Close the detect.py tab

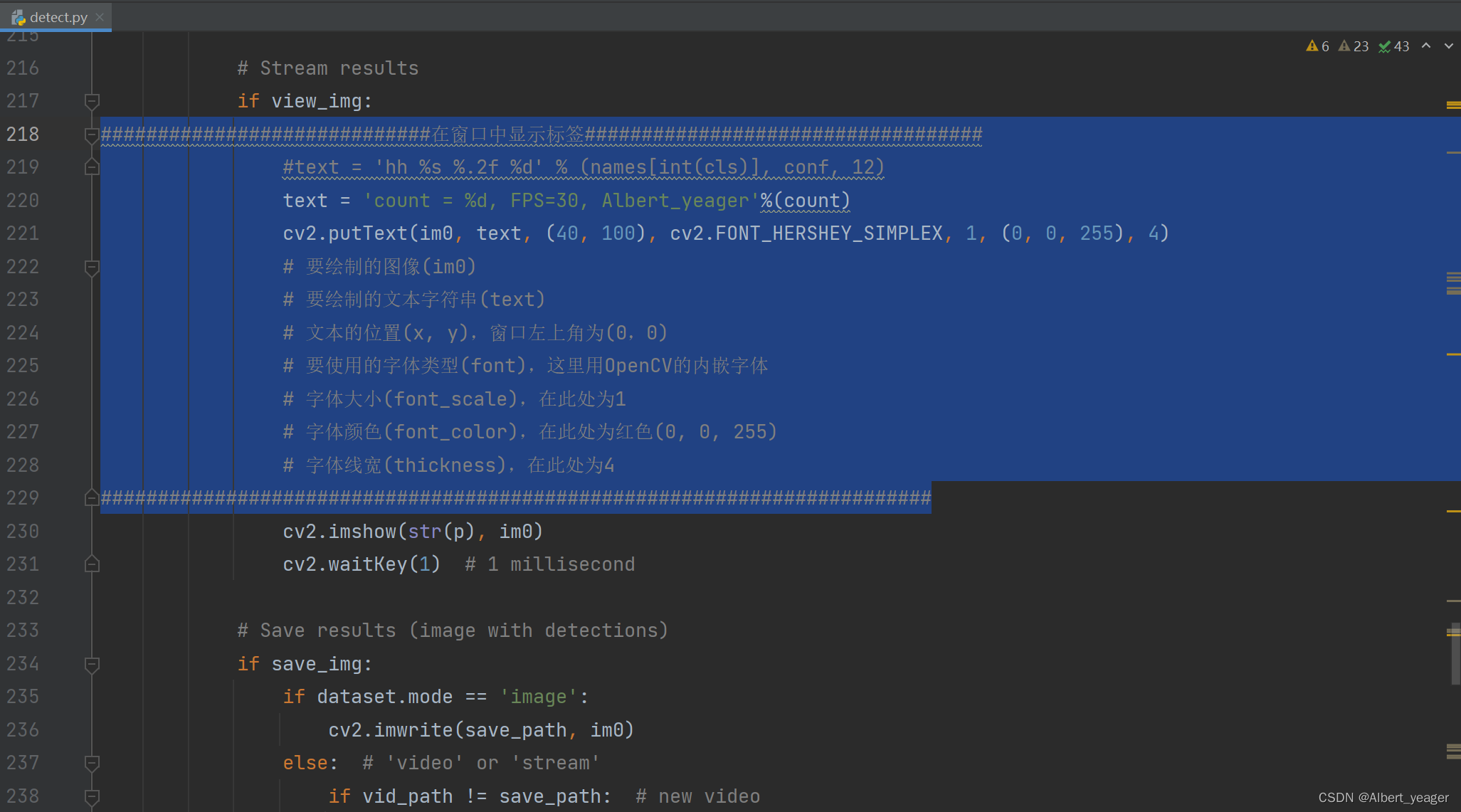(100, 17)
